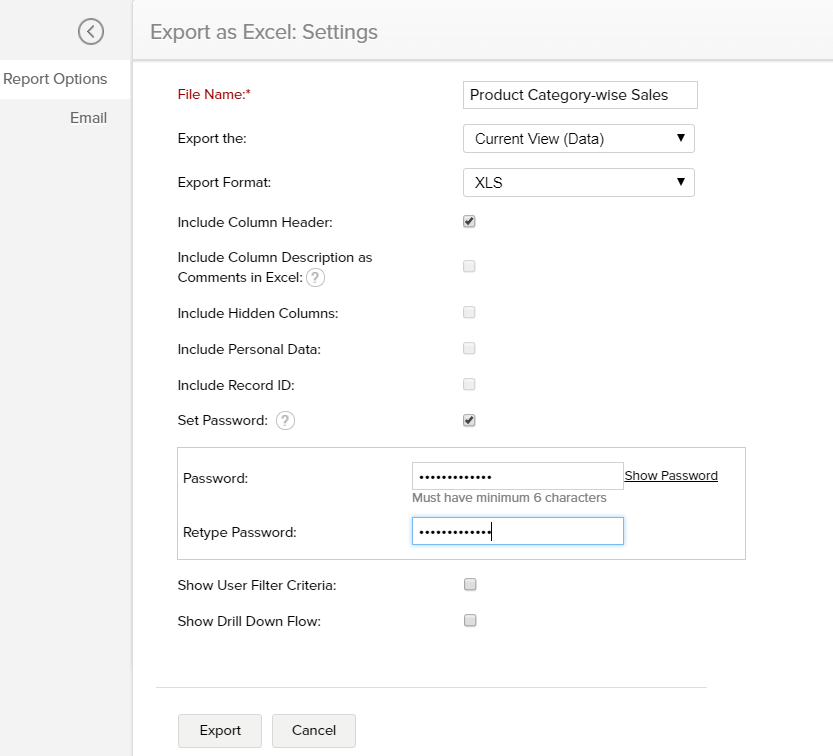Click inside the File Name field
833x756 pixels.
[x=579, y=95]
